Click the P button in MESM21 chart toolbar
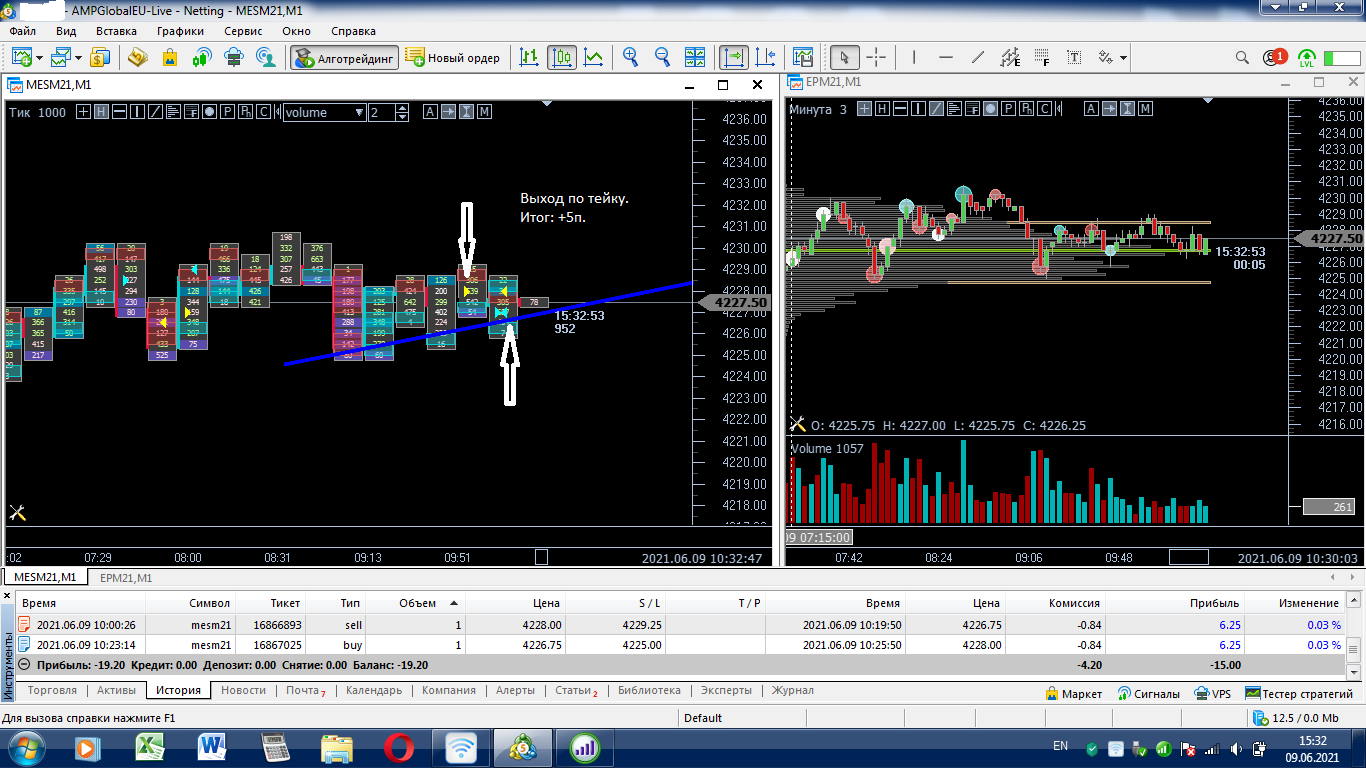Screen dimensions: 1366x768 click(228, 112)
